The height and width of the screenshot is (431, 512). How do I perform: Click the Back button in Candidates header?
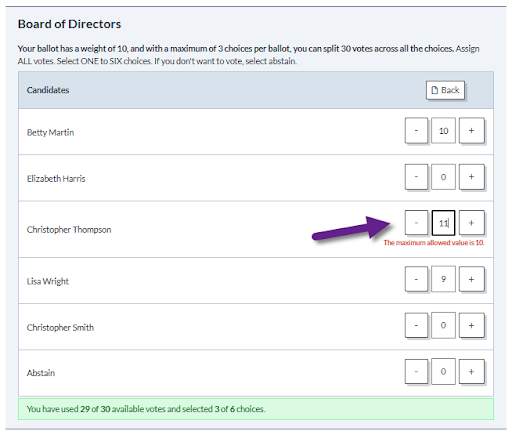[x=445, y=90]
